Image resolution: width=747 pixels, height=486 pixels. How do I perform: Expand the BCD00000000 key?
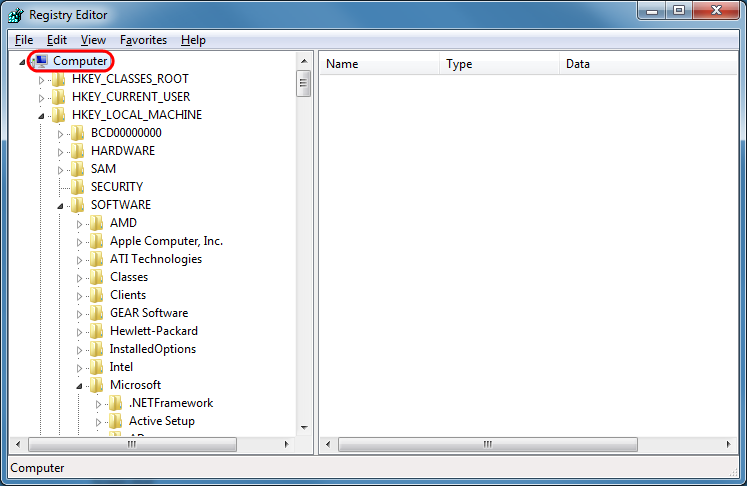61,134
